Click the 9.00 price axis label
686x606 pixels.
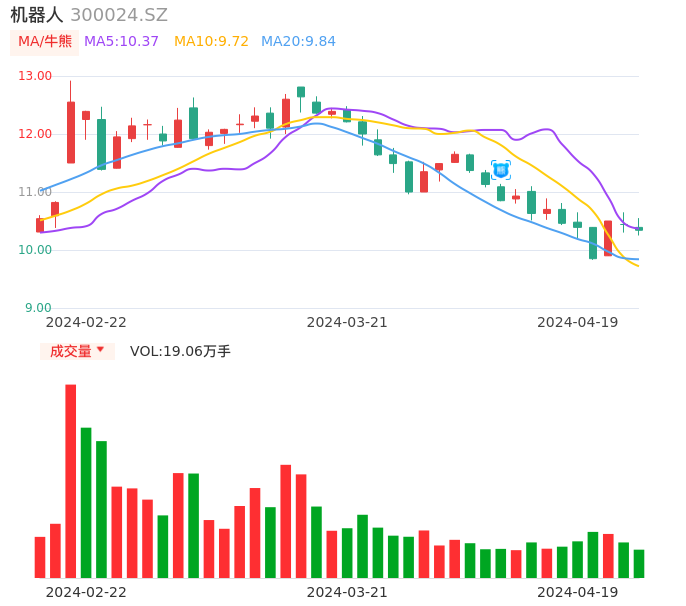pos(38,308)
